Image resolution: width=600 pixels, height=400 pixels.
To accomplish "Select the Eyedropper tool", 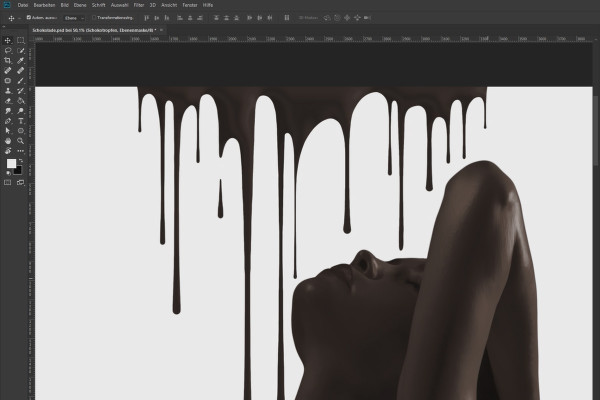I will click(21, 60).
